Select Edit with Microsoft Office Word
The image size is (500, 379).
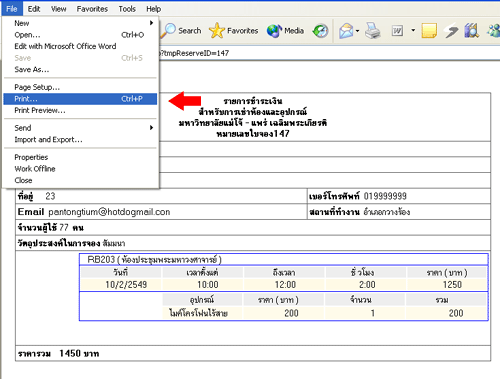click(80, 46)
